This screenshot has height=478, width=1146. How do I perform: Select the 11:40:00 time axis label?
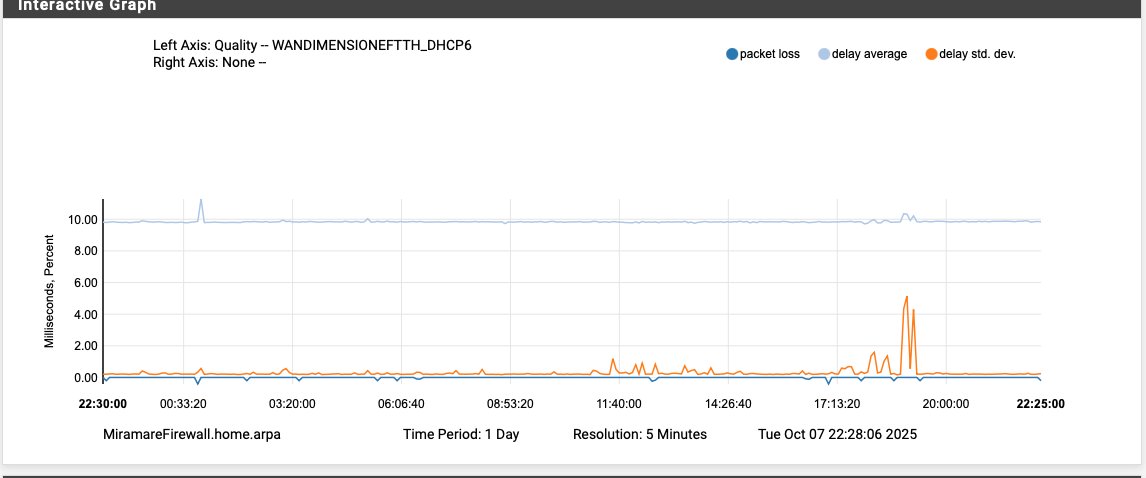(x=619, y=404)
